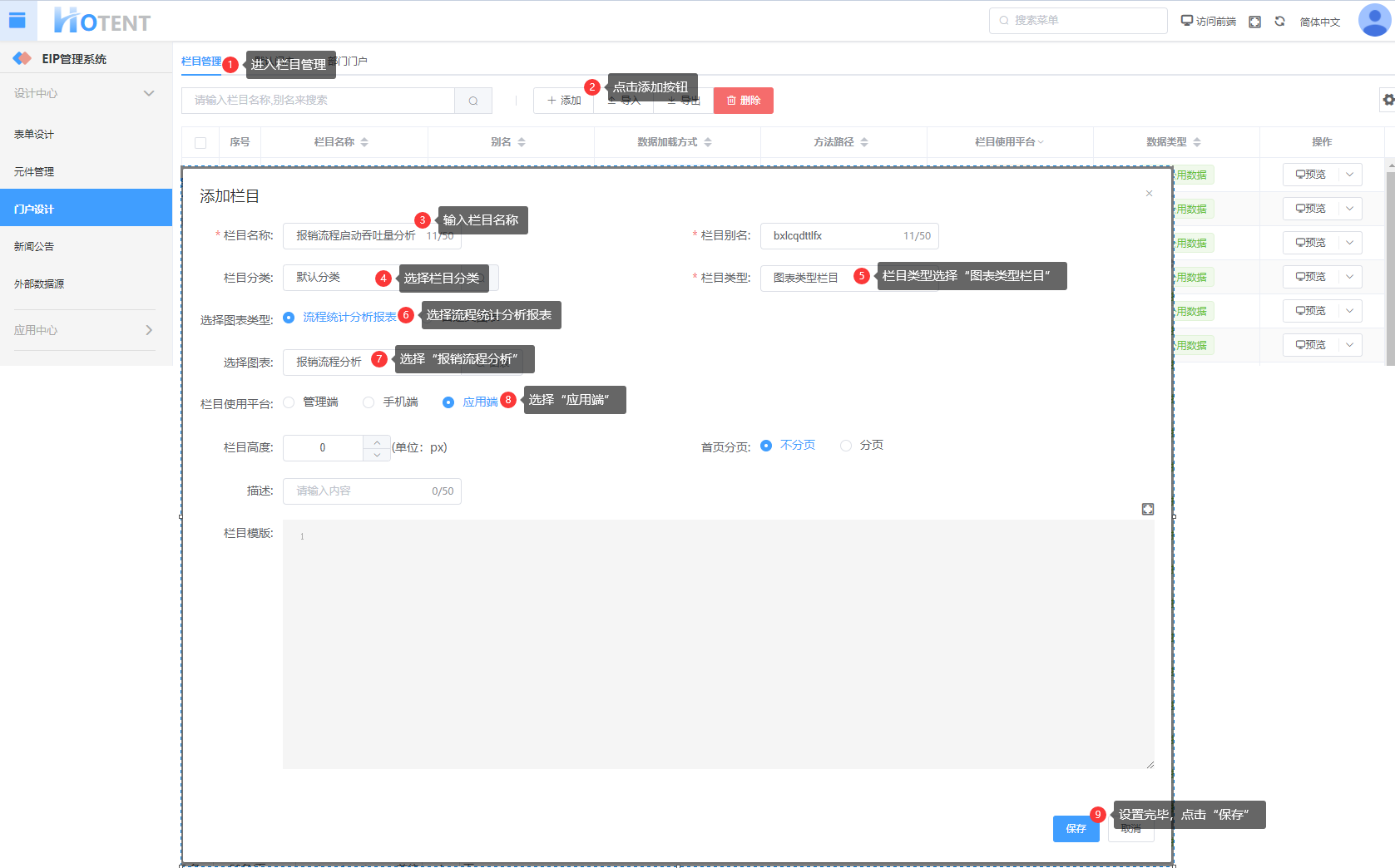Open dropdown arrow next to last row's 预览
This screenshot has height=868, width=1395.
1349,345
